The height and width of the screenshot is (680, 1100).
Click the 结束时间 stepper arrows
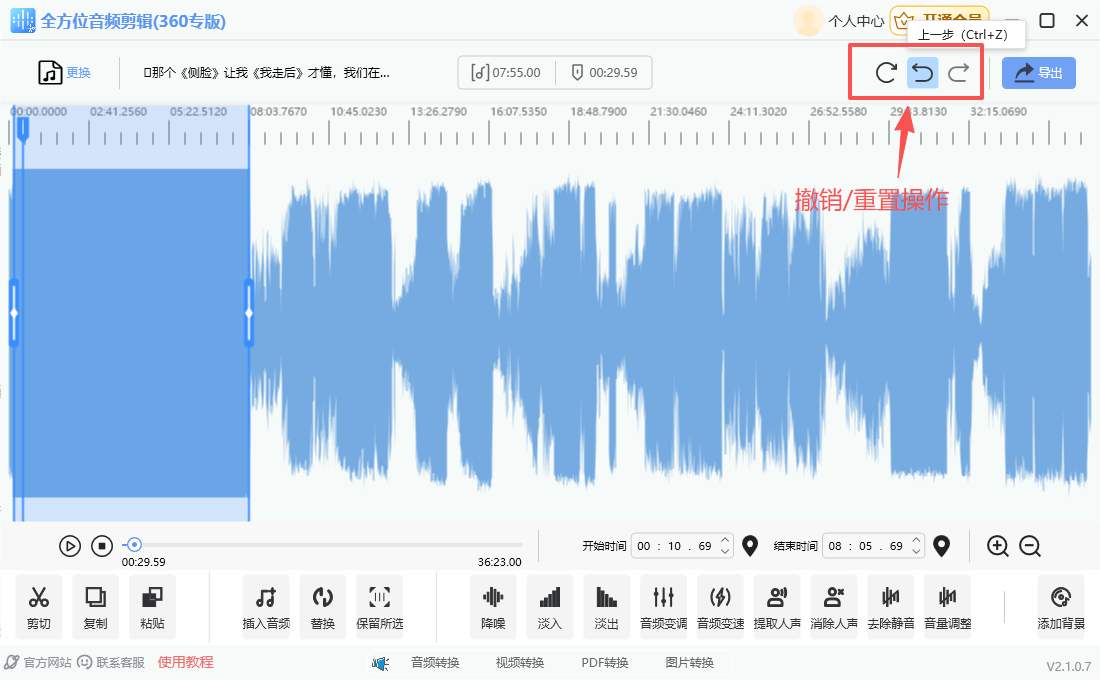tap(917, 546)
